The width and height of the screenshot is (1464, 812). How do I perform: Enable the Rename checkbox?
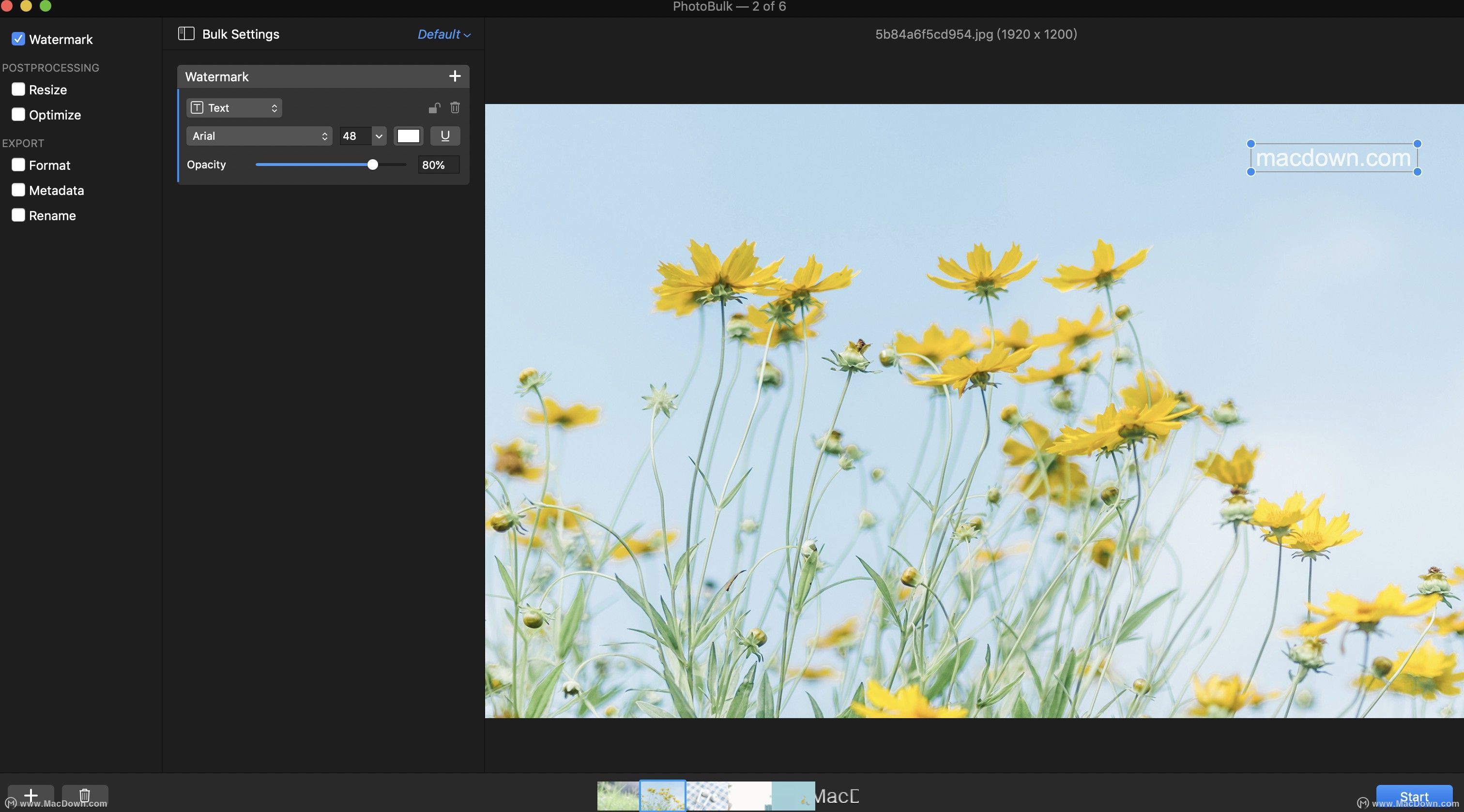coord(18,215)
